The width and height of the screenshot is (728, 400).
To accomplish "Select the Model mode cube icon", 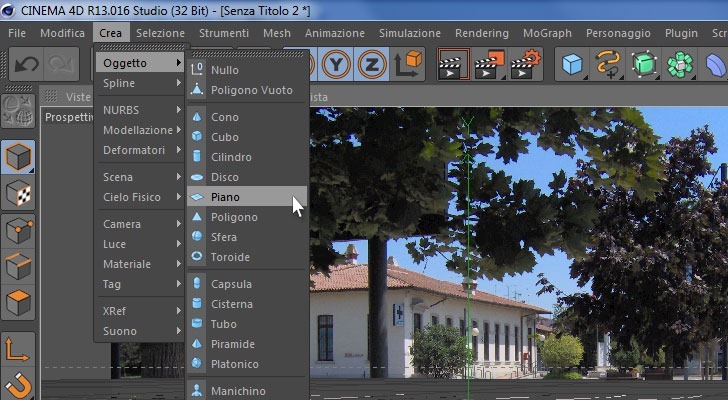I will 18,157.
